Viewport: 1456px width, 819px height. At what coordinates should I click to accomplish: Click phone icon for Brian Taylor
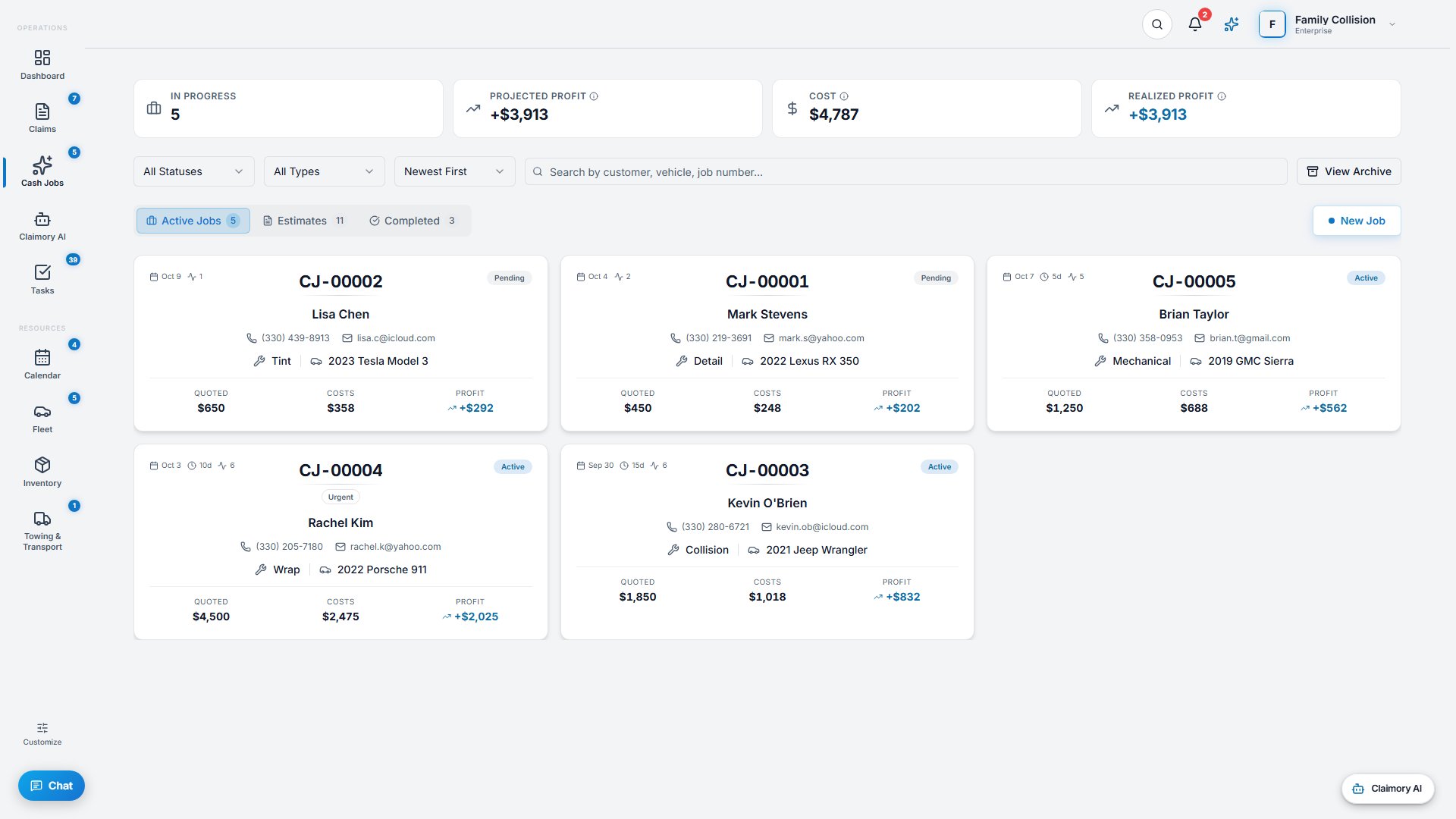(x=1103, y=338)
